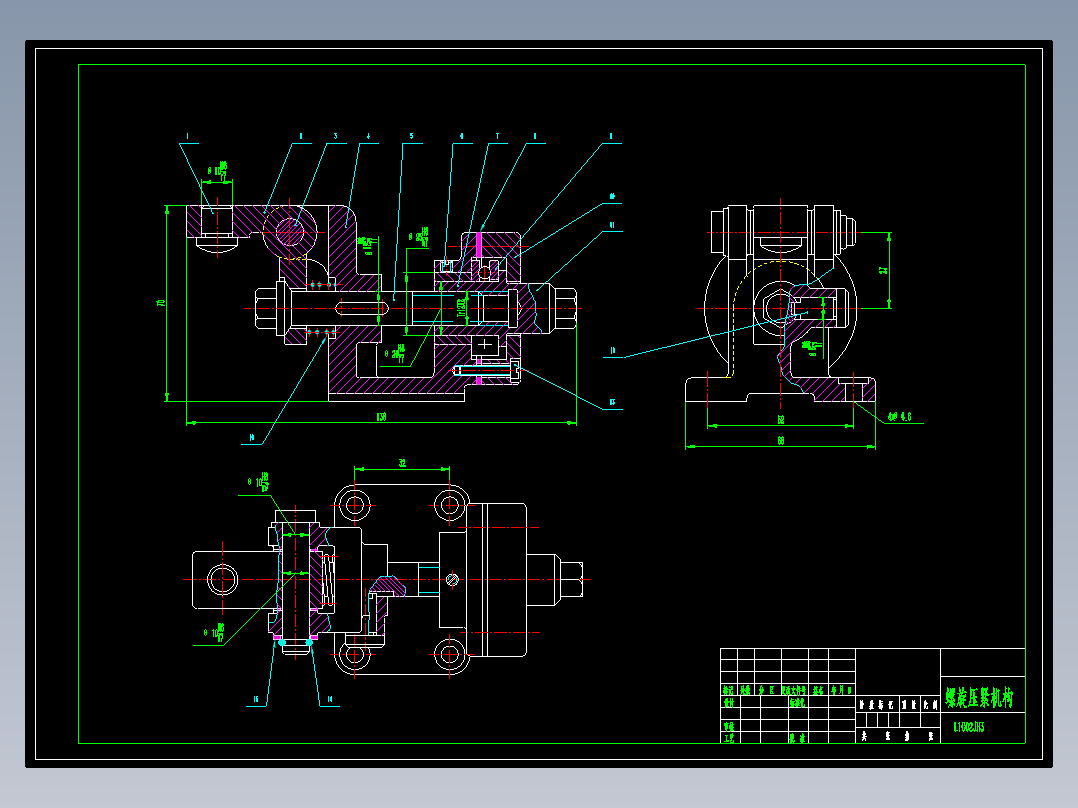
Task: Click the 螺旋压紧机构 title text
Action: pyautogui.click(x=979, y=698)
